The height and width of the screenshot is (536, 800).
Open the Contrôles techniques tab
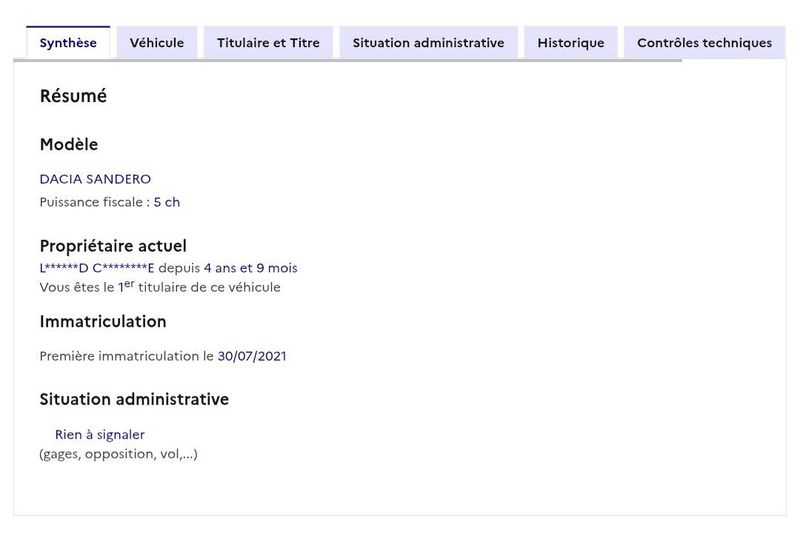pos(705,43)
